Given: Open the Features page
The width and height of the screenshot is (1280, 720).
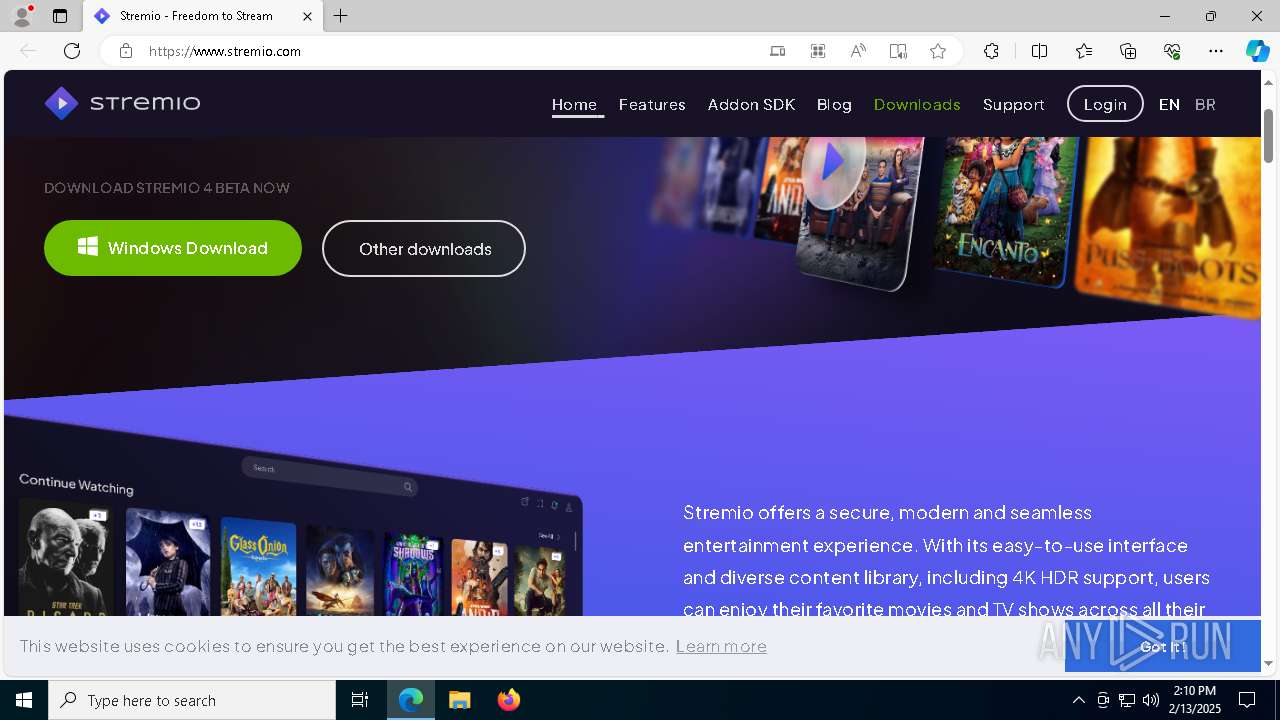Looking at the screenshot, I should (652, 104).
